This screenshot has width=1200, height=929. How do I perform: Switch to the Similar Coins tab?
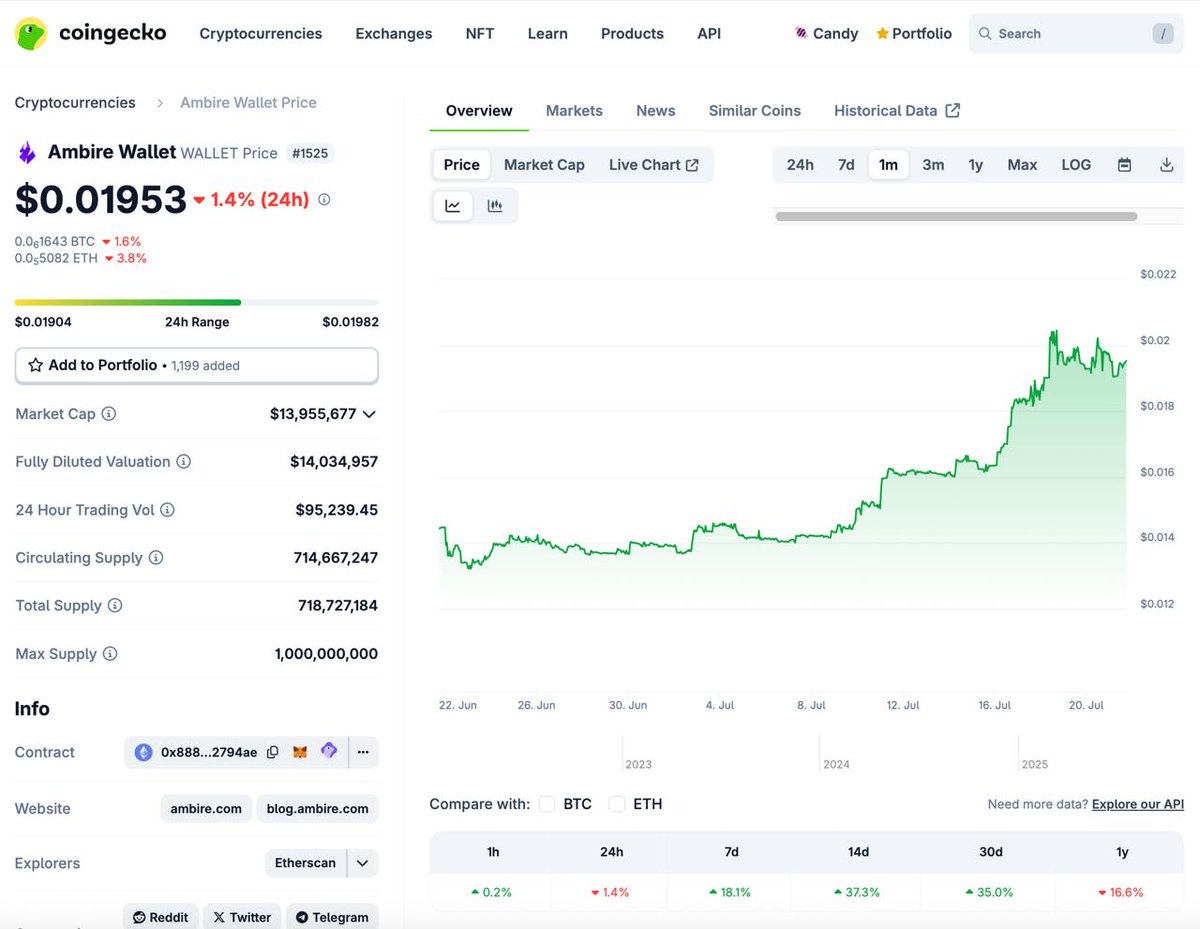pyautogui.click(x=755, y=111)
